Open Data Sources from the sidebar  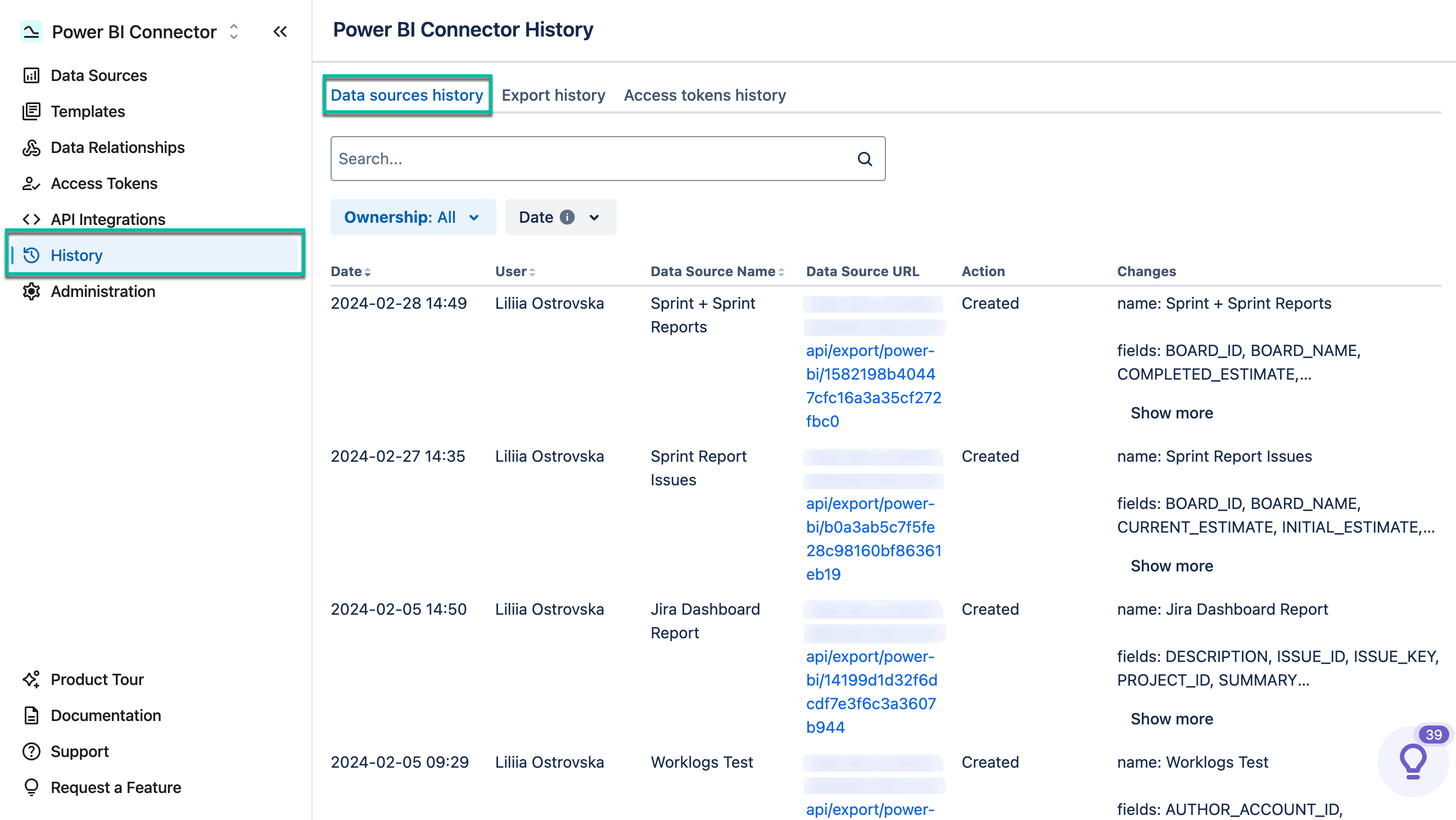tap(98, 75)
